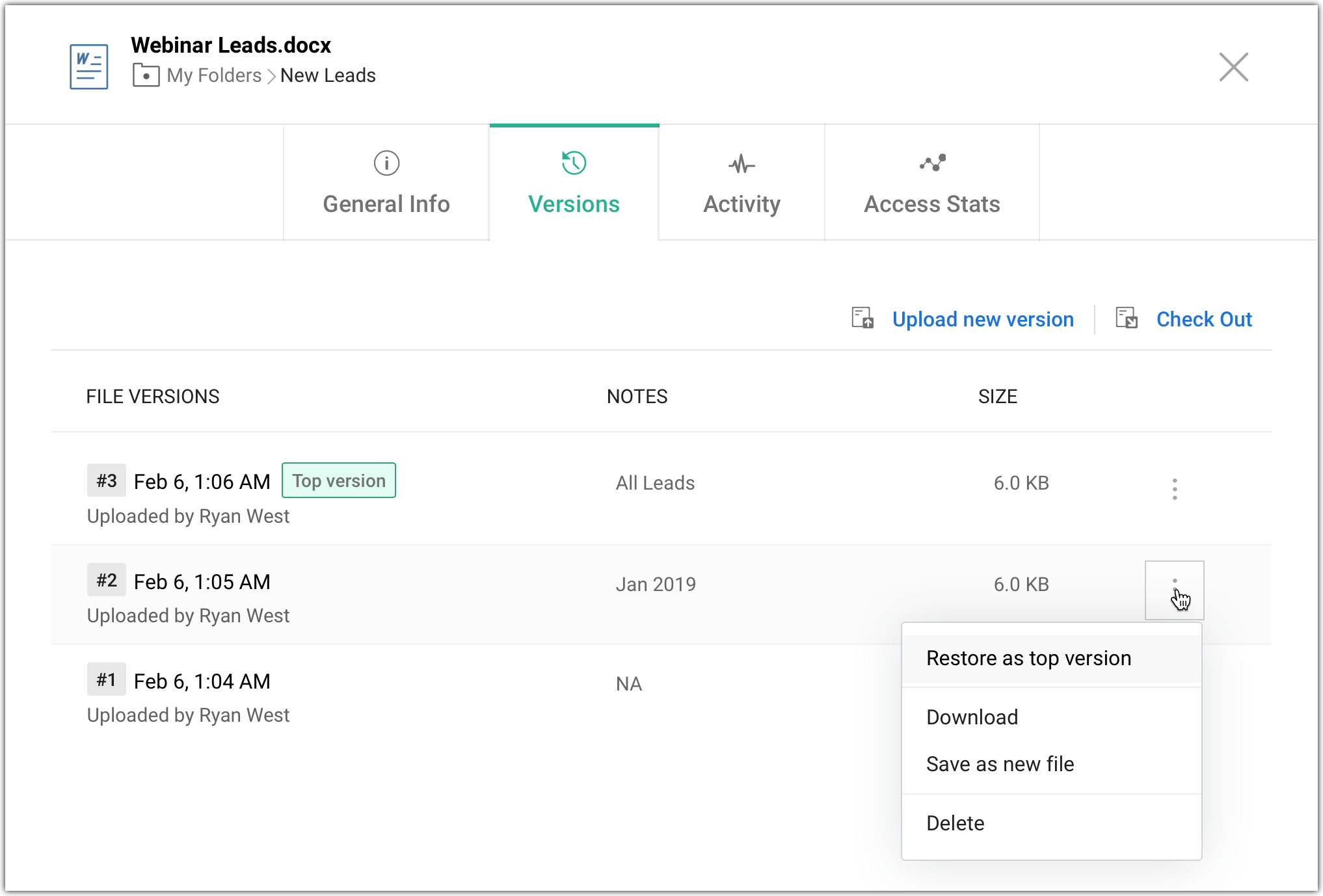Close the file details dialog

point(1233,67)
